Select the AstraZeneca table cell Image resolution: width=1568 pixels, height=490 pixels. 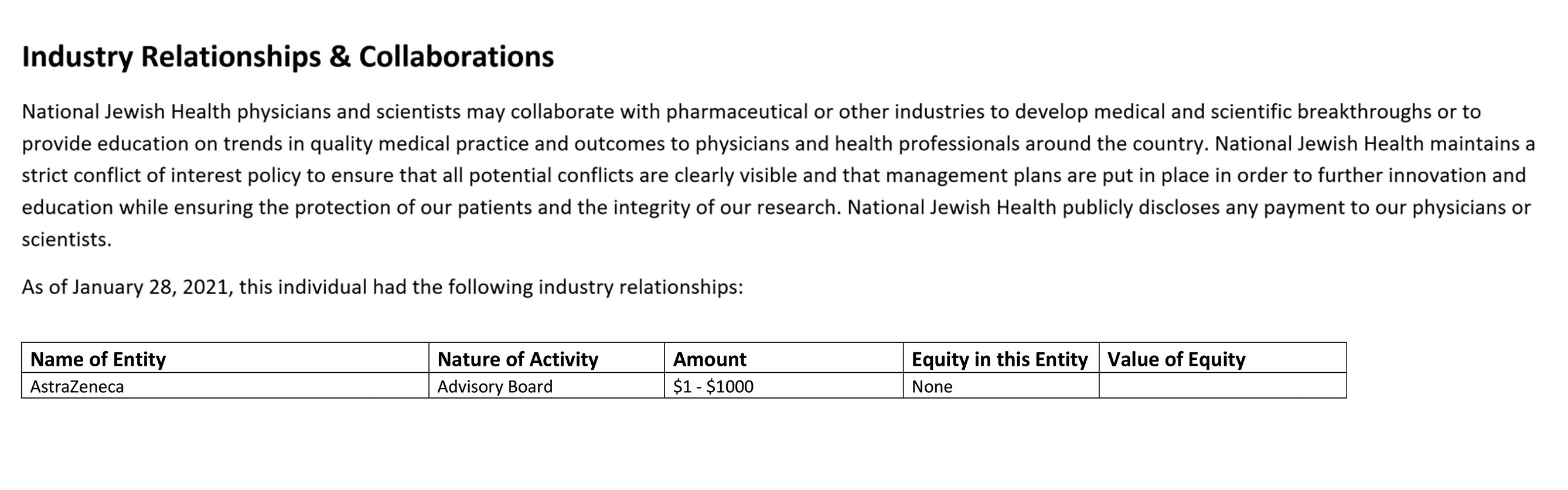point(225,386)
